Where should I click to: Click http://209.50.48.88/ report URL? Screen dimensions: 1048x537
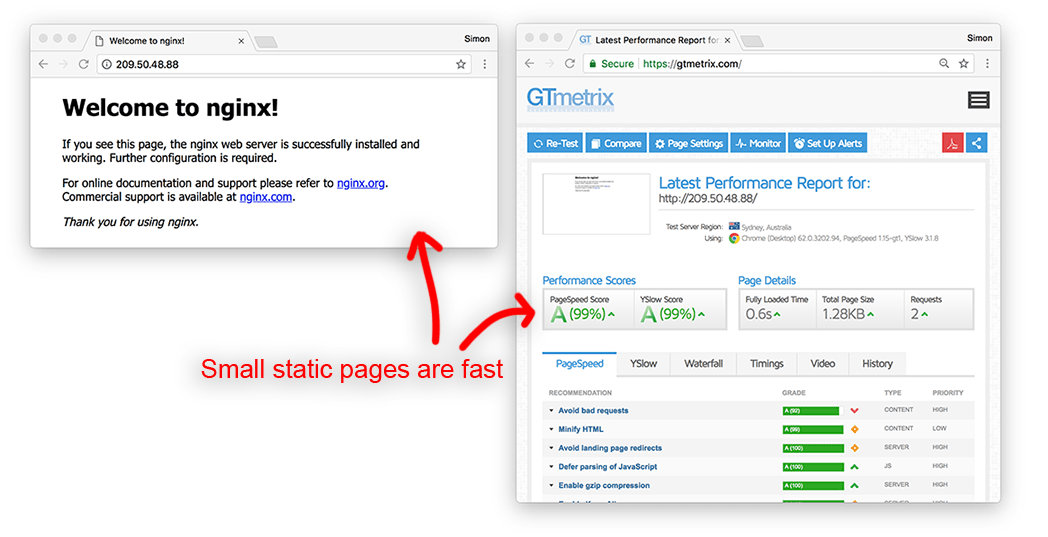pos(708,199)
